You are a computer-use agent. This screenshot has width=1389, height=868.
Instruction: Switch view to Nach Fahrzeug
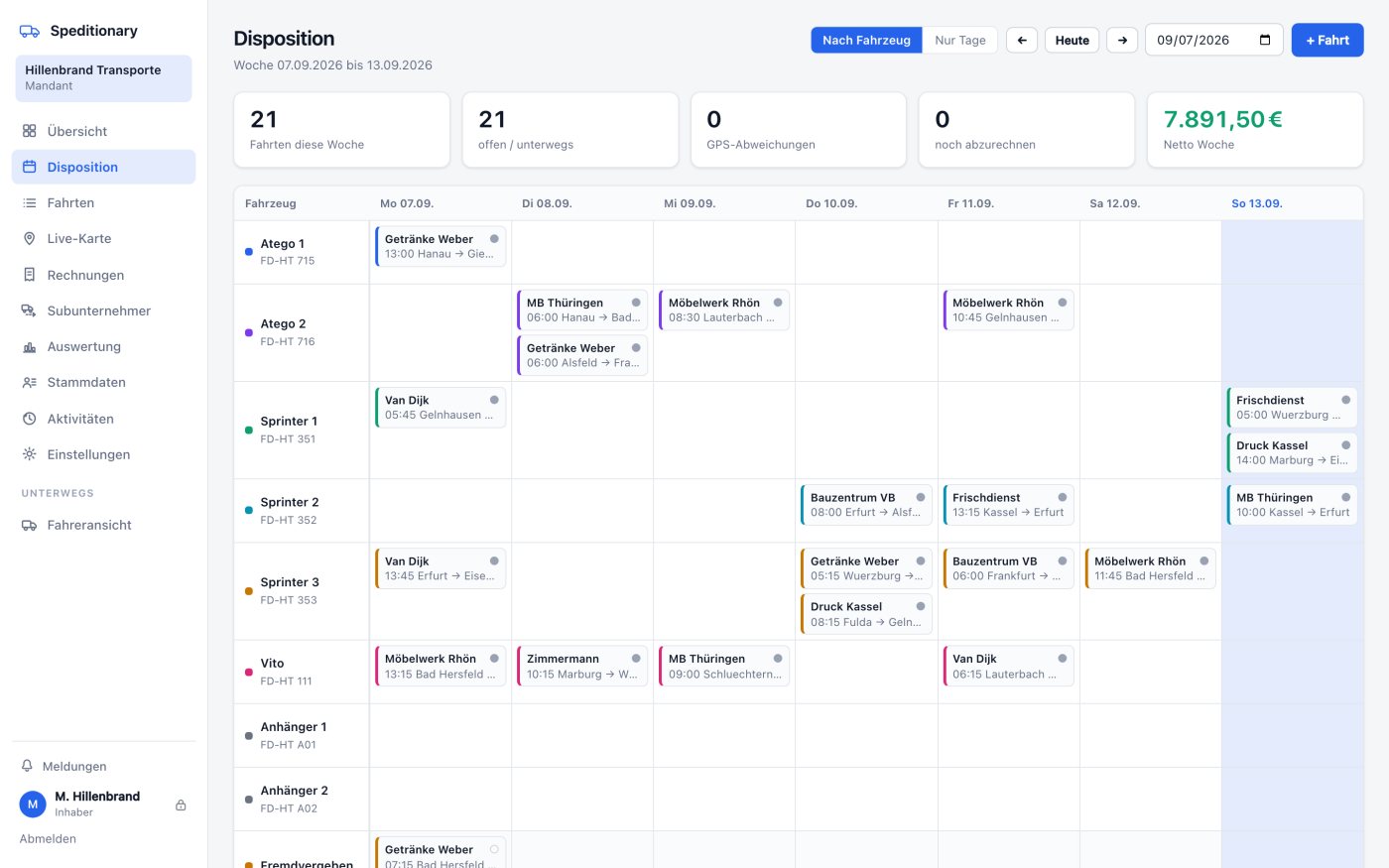click(x=866, y=40)
